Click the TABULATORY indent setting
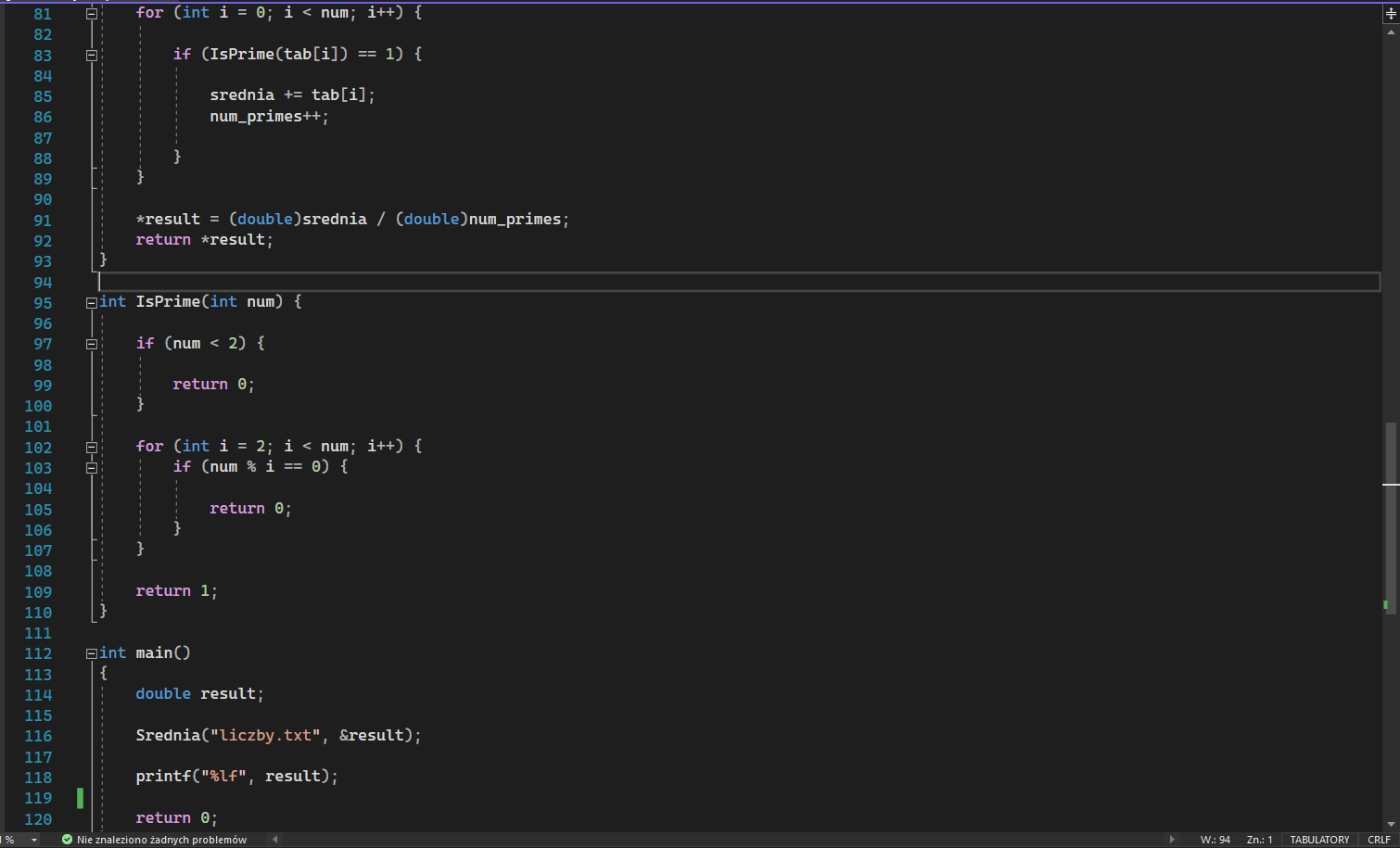 click(x=1319, y=840)
